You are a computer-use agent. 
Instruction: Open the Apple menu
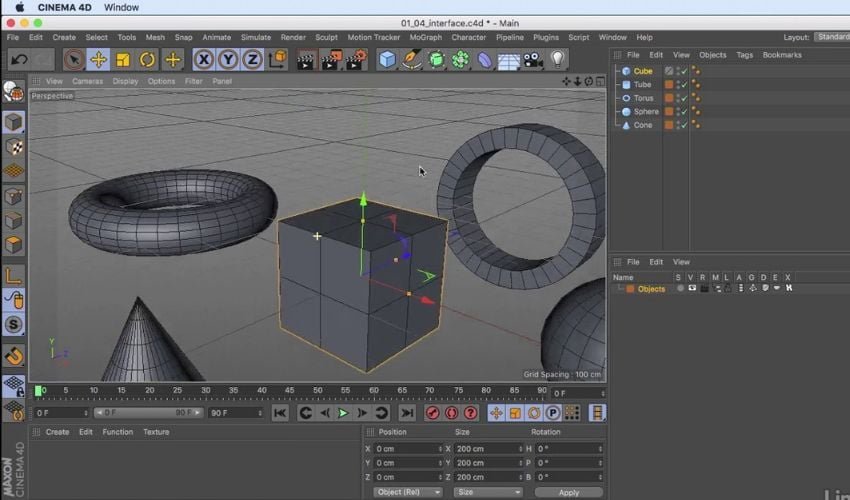[20, 7]
